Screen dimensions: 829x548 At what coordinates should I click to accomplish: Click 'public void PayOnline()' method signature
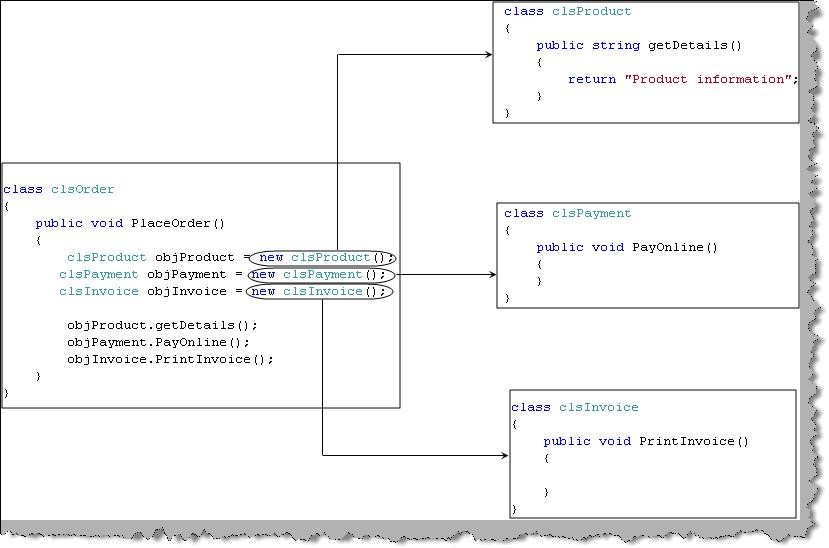[x=627, y=247]
